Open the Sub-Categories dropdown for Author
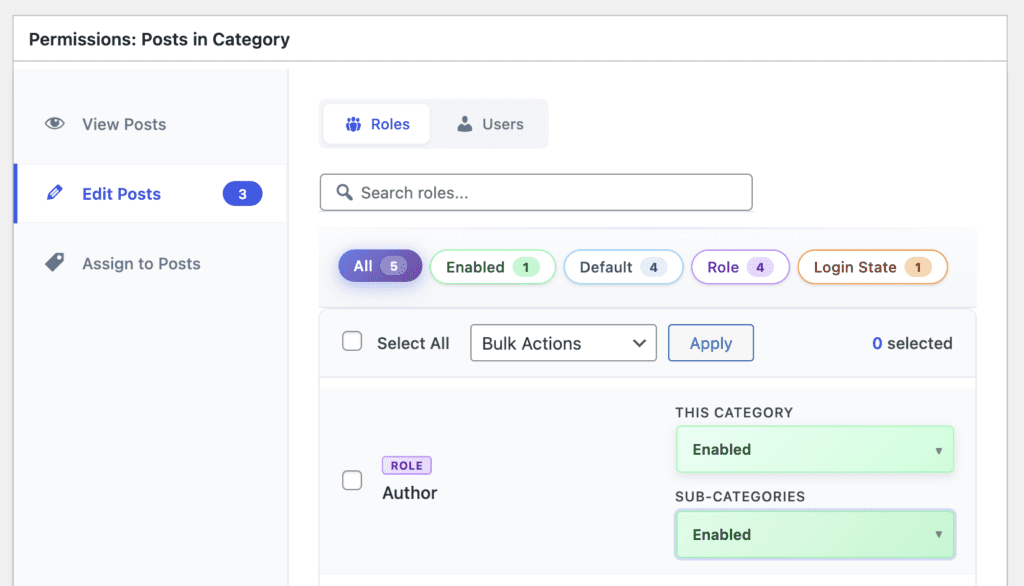 pos(814,534)
